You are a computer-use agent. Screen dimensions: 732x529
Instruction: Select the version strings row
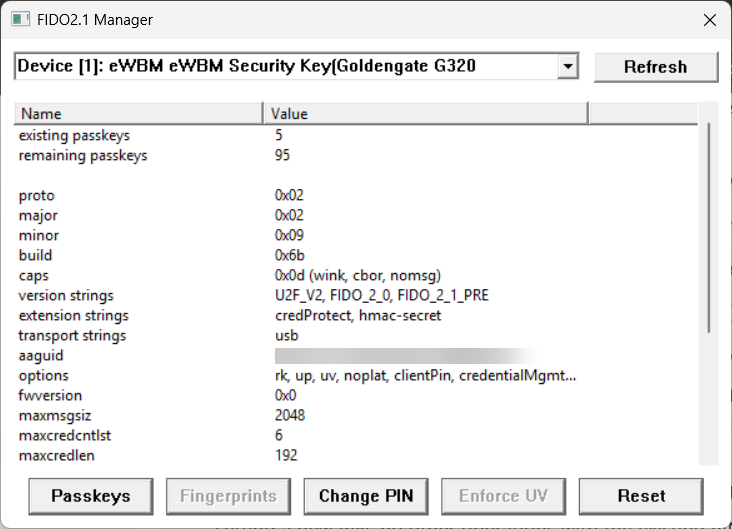(65, 295)
